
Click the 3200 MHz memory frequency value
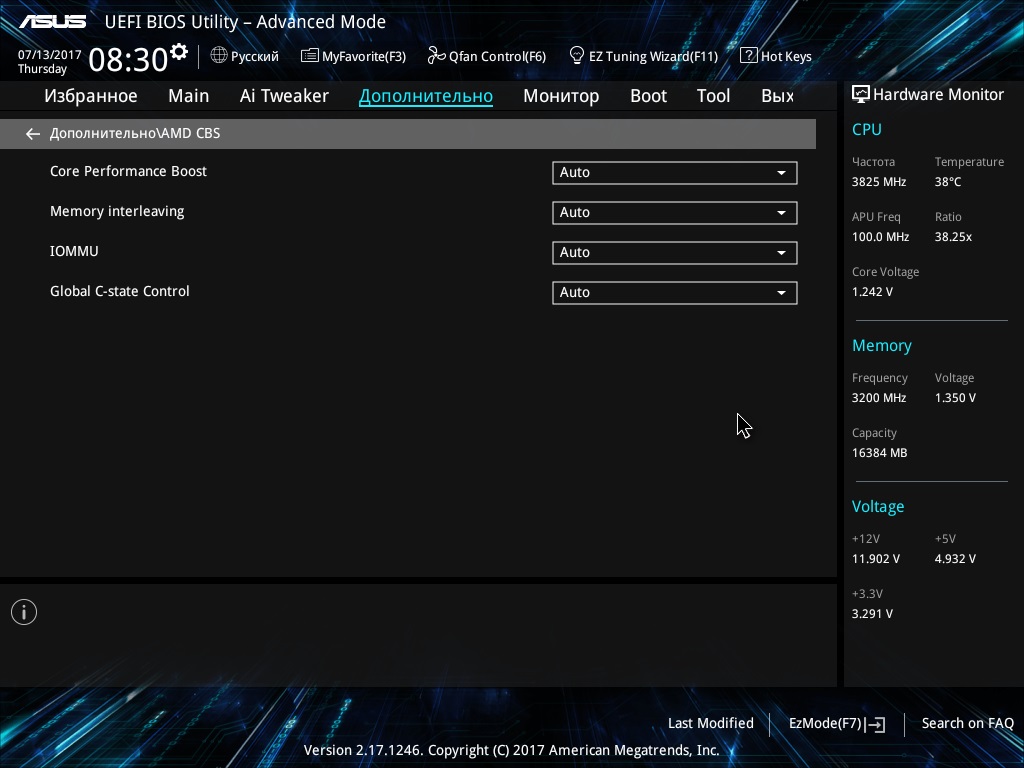coord(879,398)
